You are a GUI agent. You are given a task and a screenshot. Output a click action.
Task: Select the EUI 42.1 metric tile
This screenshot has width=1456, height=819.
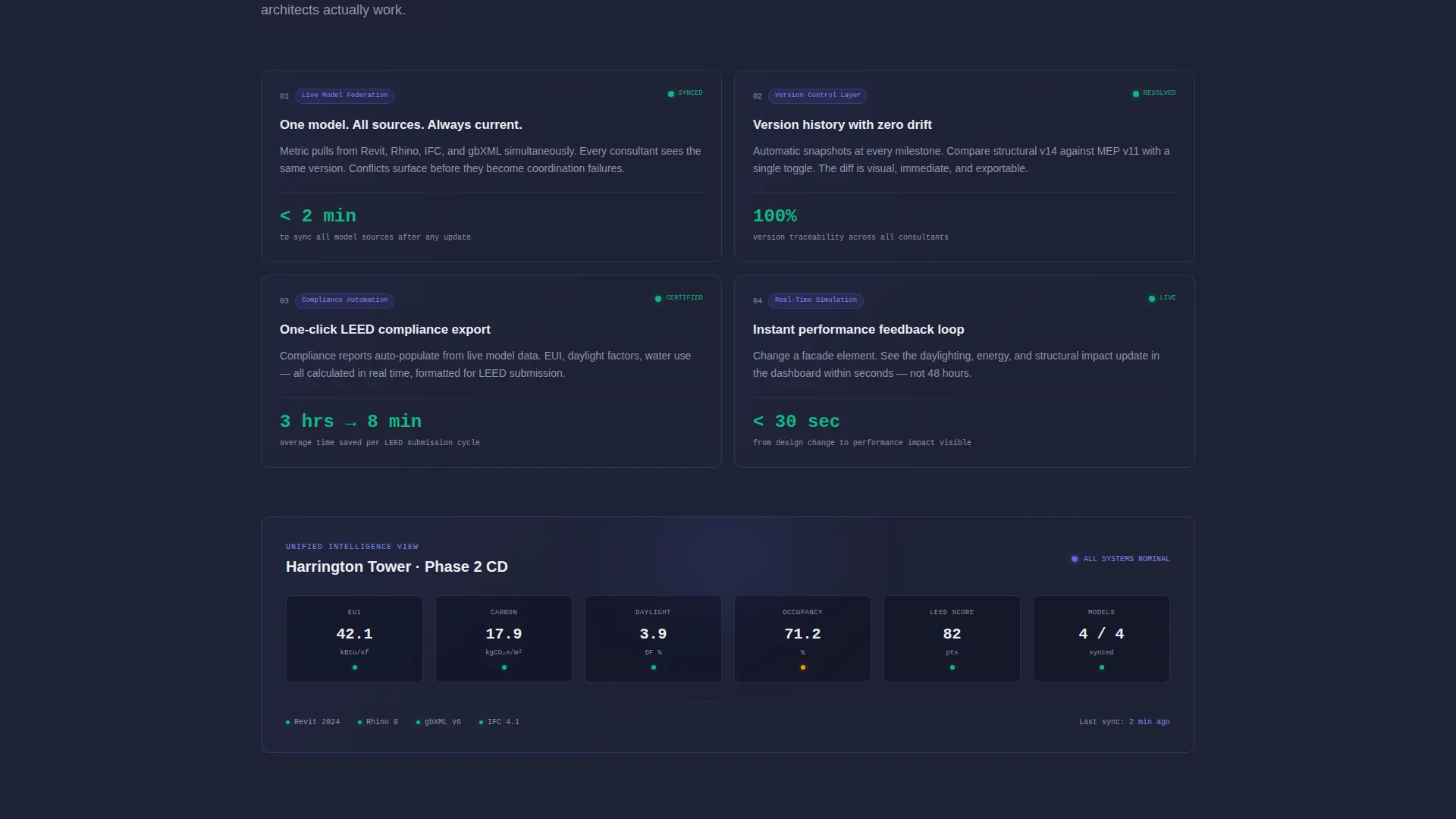point(354,639)
